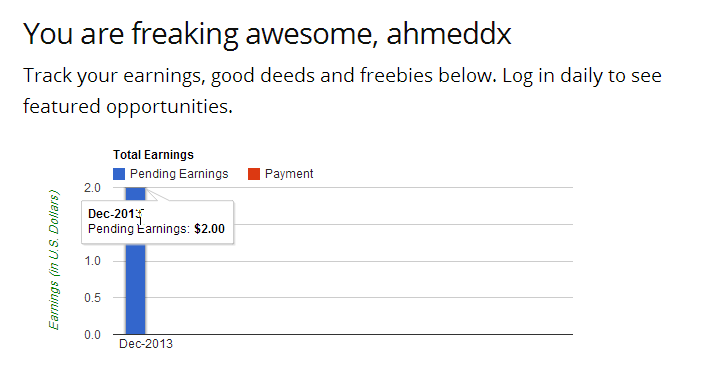Click the 2.0 y-axis tick label
Image resolution: width=728 pixels, height=365 pixels.
(92, 188)
